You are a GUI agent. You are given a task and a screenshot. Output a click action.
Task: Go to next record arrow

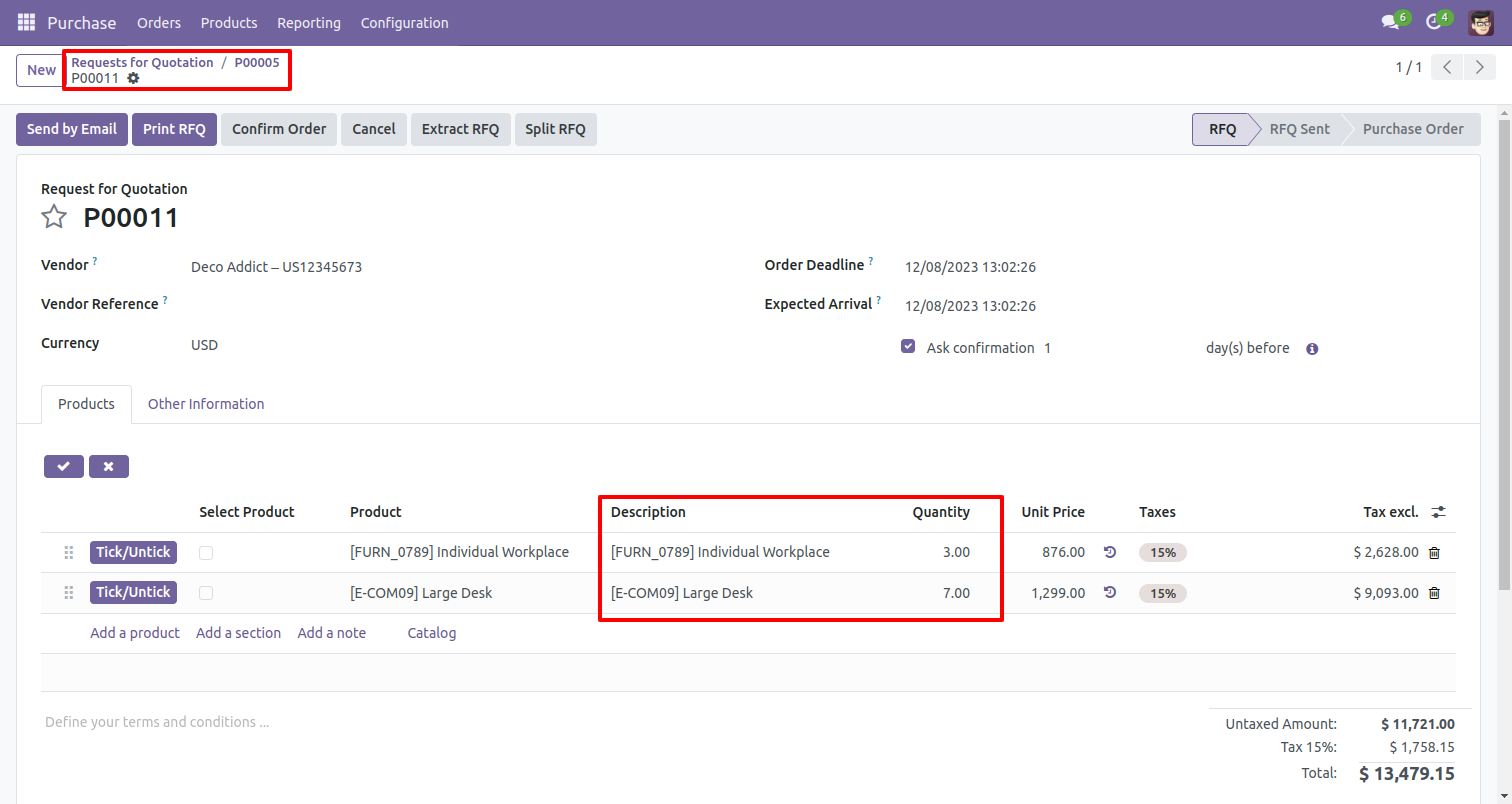click(1480, 68)
